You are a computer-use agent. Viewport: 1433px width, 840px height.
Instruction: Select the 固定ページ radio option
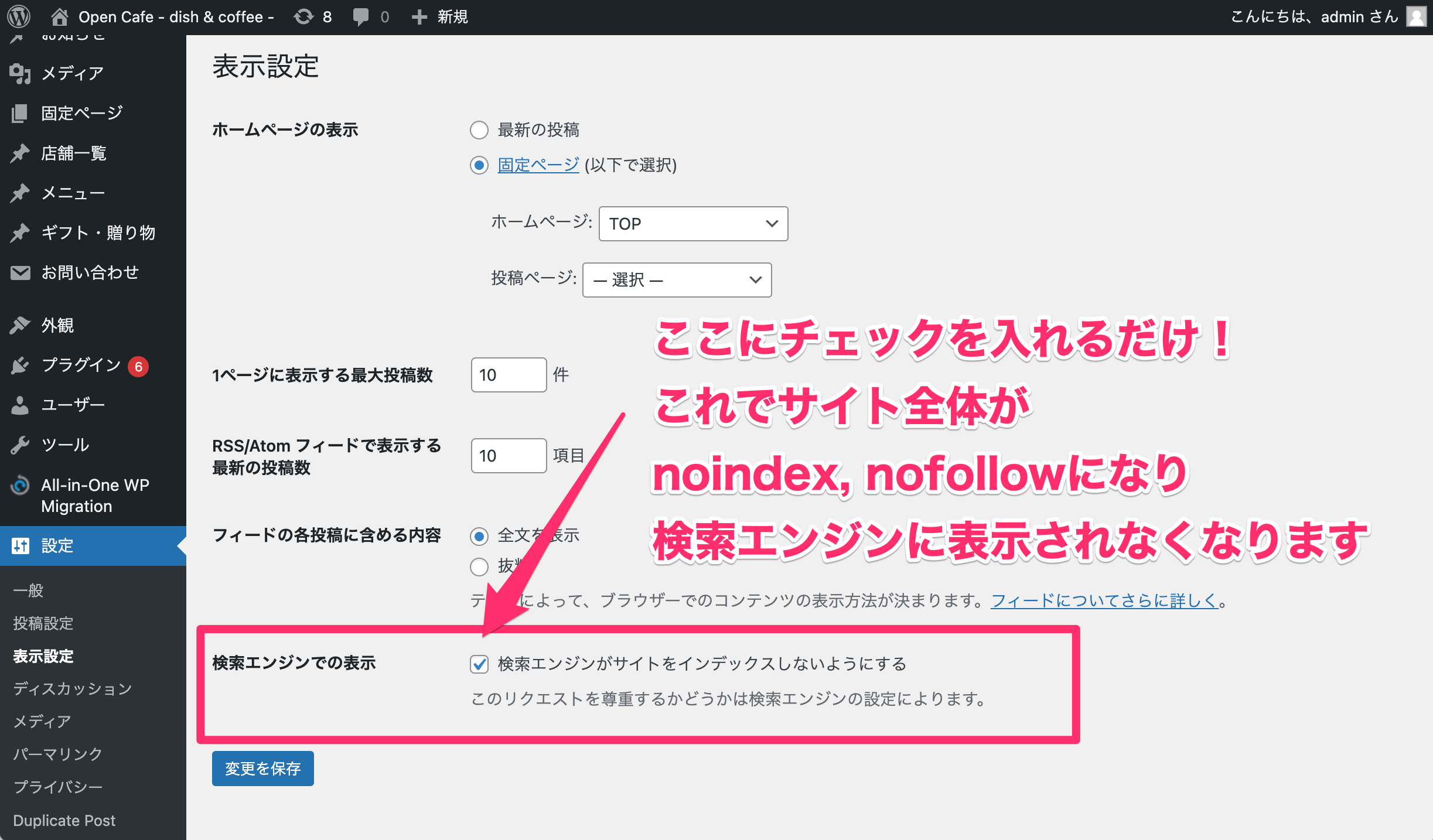pyautogui.click(x=479, y=165)
